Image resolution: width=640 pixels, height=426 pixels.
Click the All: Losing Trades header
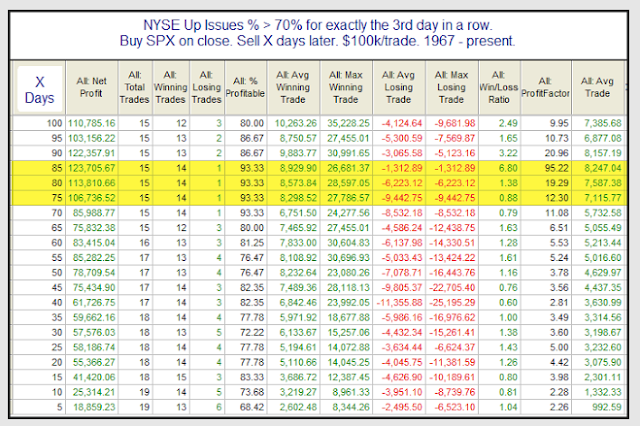[207, 88]
